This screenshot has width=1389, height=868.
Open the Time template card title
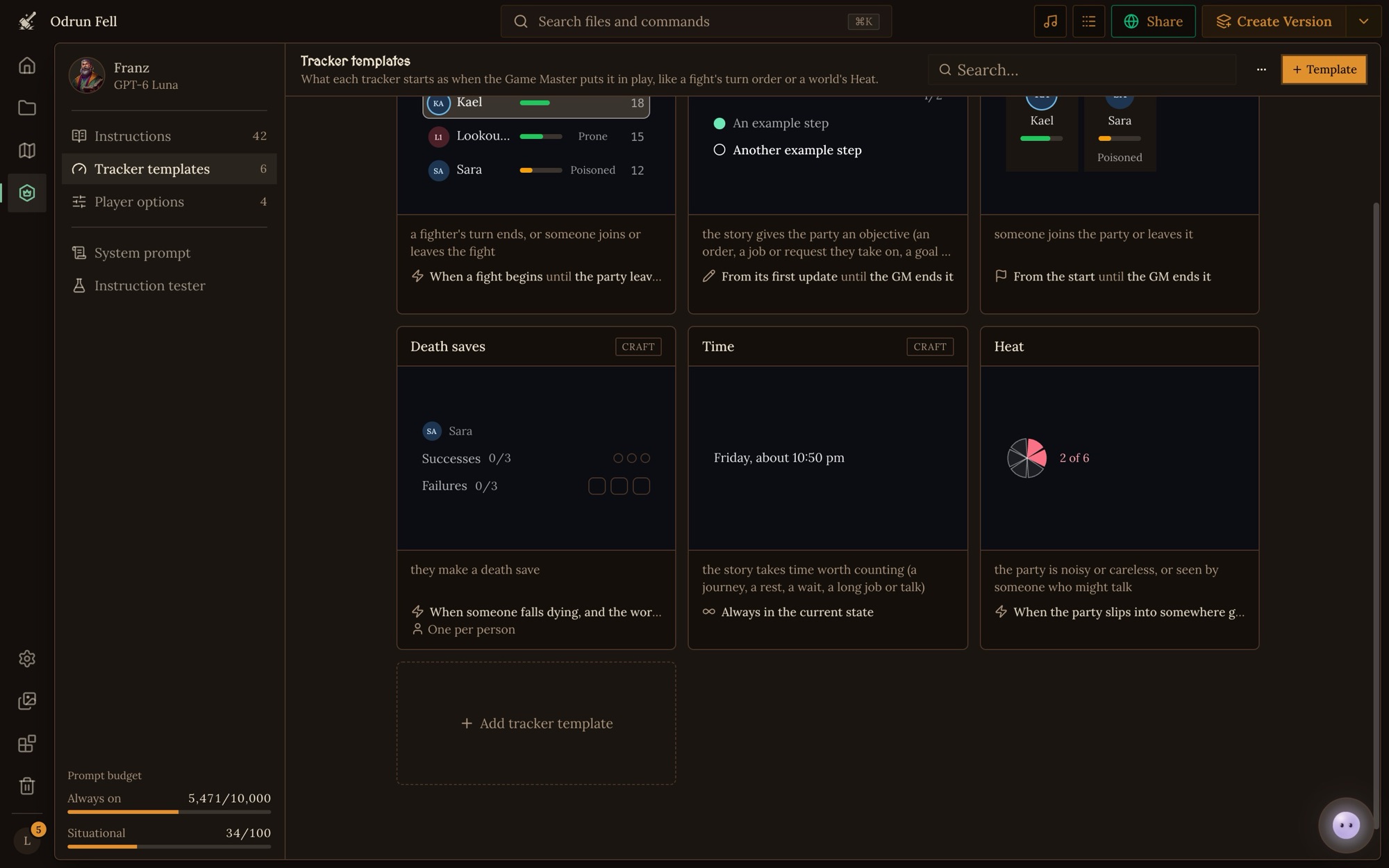(x=718, y=347)
